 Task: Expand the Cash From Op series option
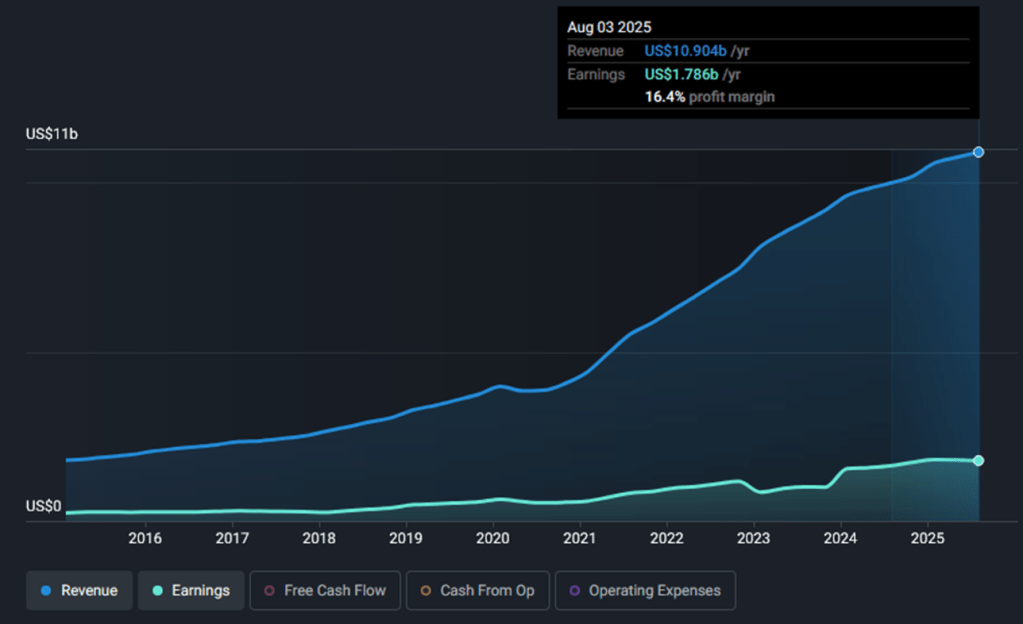[477, 591]
